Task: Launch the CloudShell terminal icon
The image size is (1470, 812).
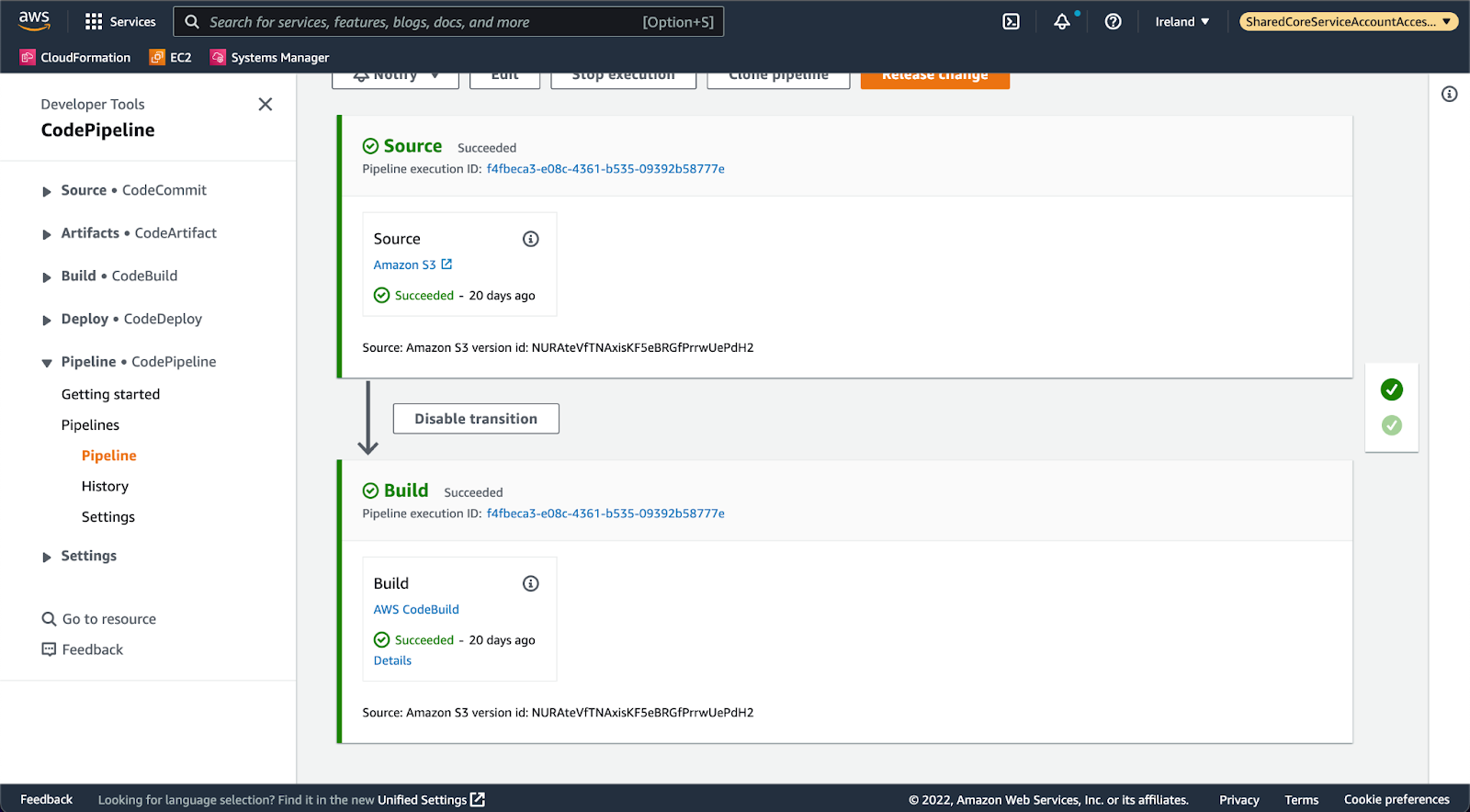Action: pyautogui.click(x=1011, y=22)
